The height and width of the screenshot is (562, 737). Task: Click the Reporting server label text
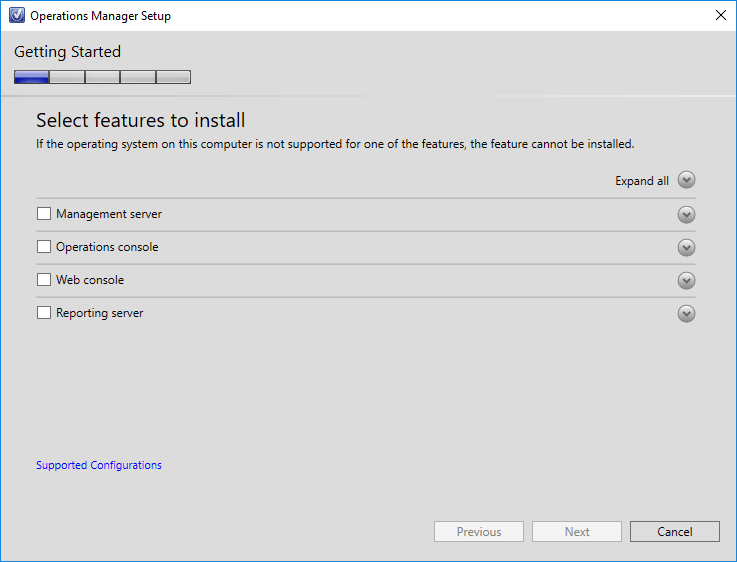click(x=99, y=313)
